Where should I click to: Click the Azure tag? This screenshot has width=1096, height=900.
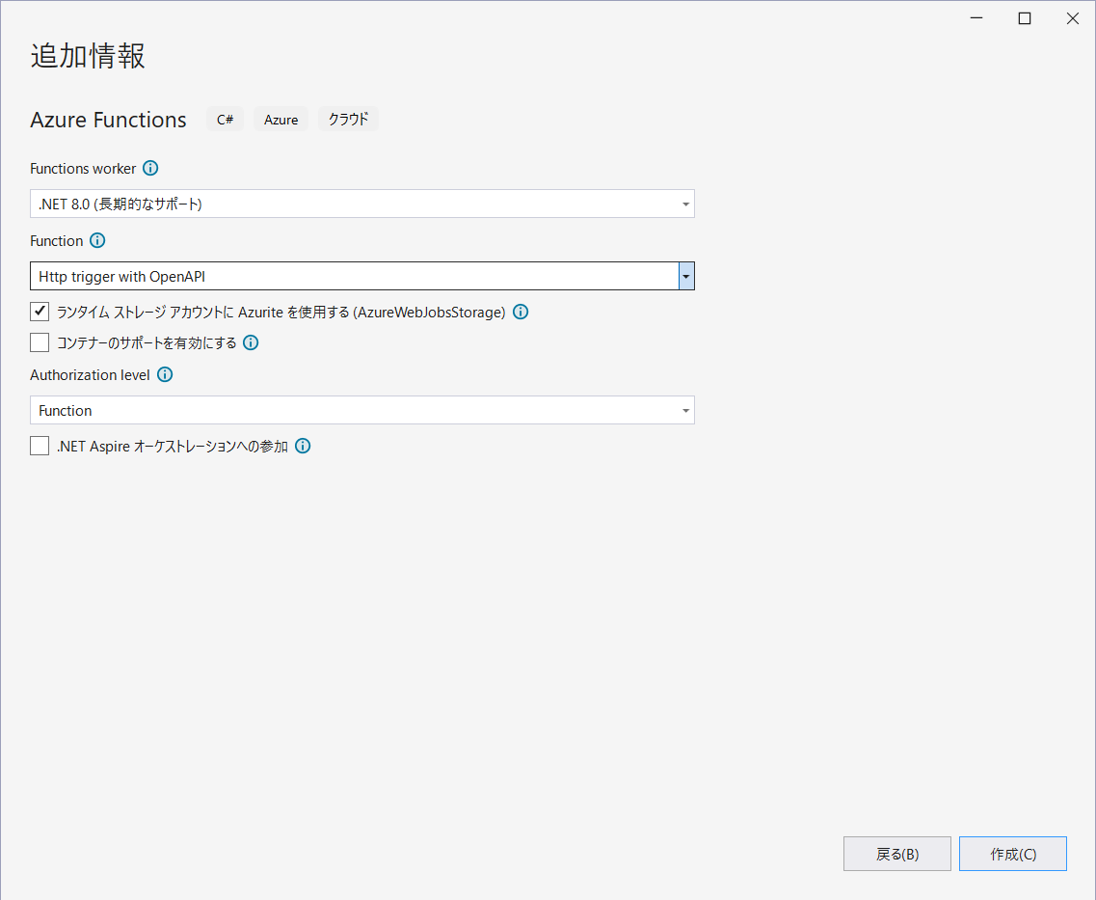click(x=281, y=119)
